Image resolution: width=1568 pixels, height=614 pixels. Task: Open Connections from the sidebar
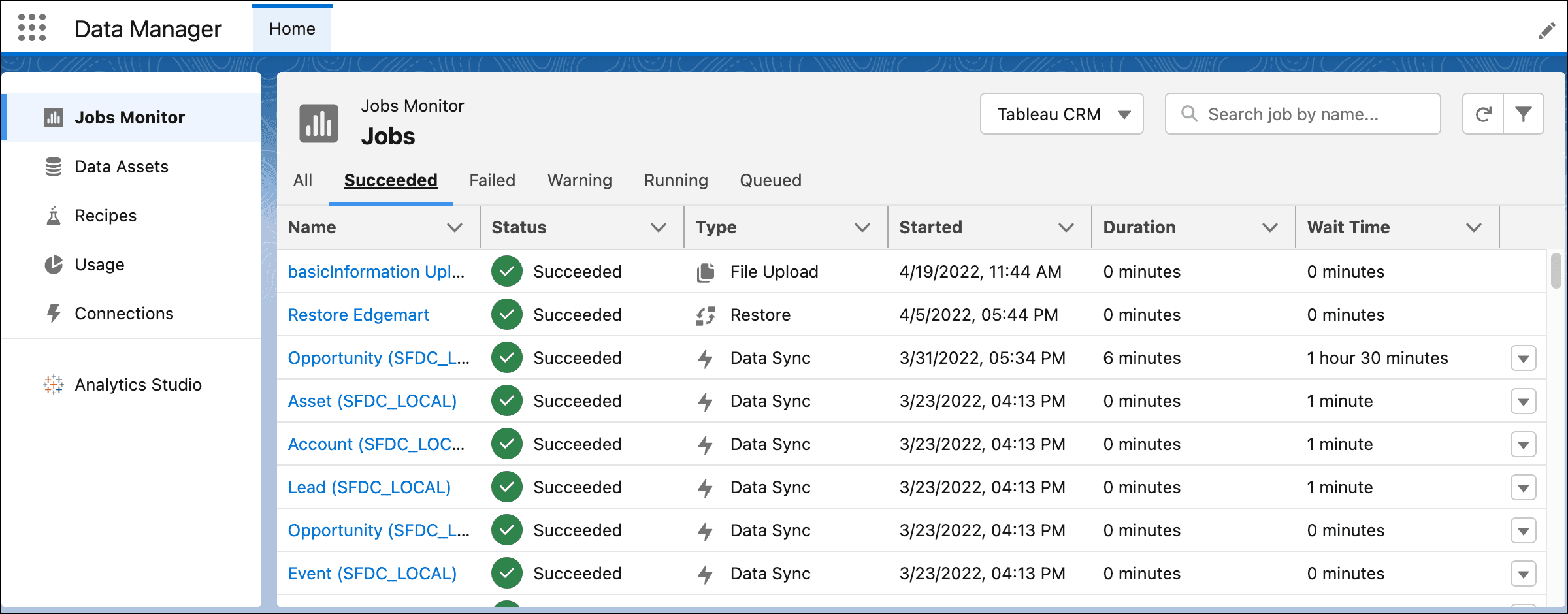pos(124,314)
